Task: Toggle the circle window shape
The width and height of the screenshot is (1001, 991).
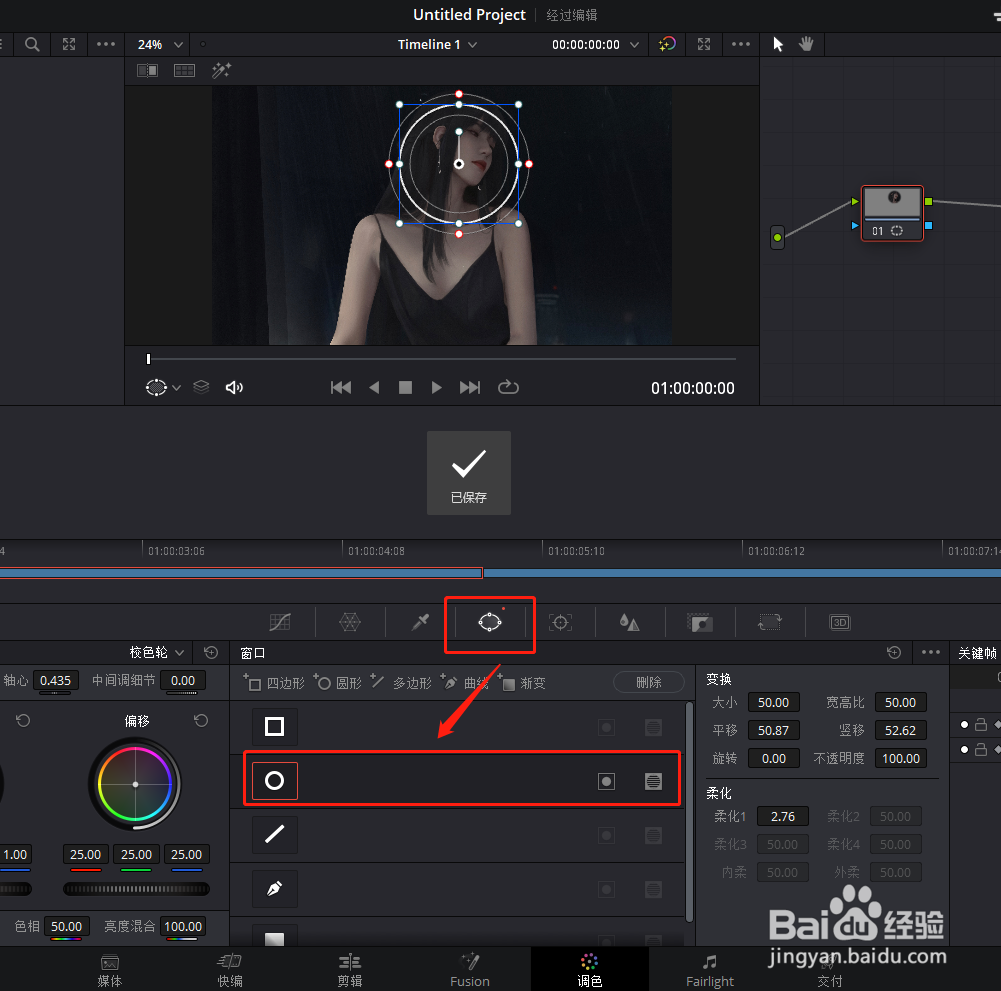Action: pyautogui.click(x=275, y=780)
